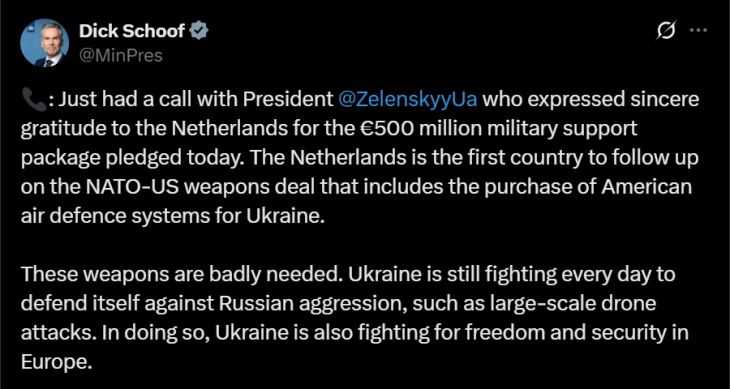The image size is (730, 389).
Task: Click 'air defence systems for Ukraine.' text
Action: coord(172,217)
